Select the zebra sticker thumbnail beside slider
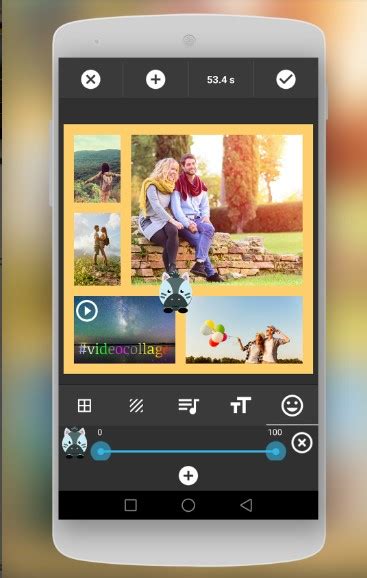Screen dimensions: 367x578 pos(74,442)
